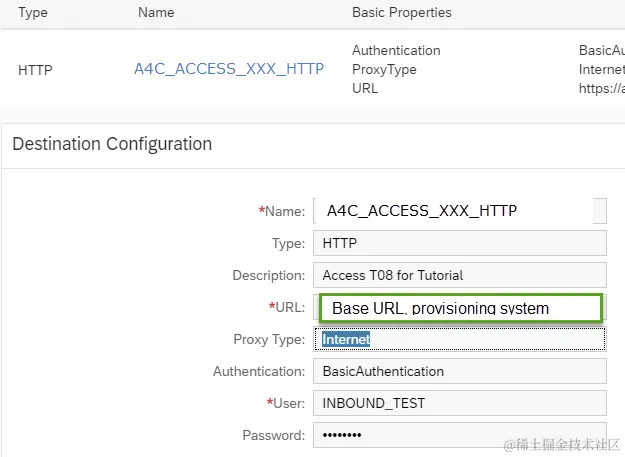
Task: Click the Basic Properties column header
Action: [x=401, y=13]
